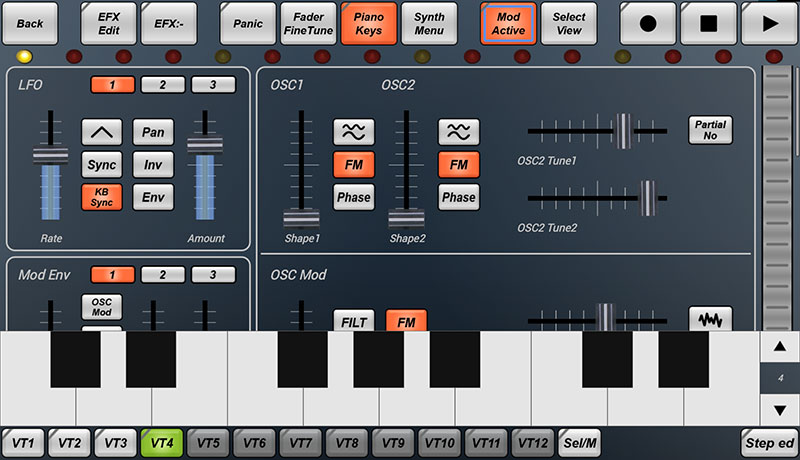Image resolution: width=800 pixels, height=460 pixels.
Task: Select voice track VT1
Action: click(x=23, y=443)
